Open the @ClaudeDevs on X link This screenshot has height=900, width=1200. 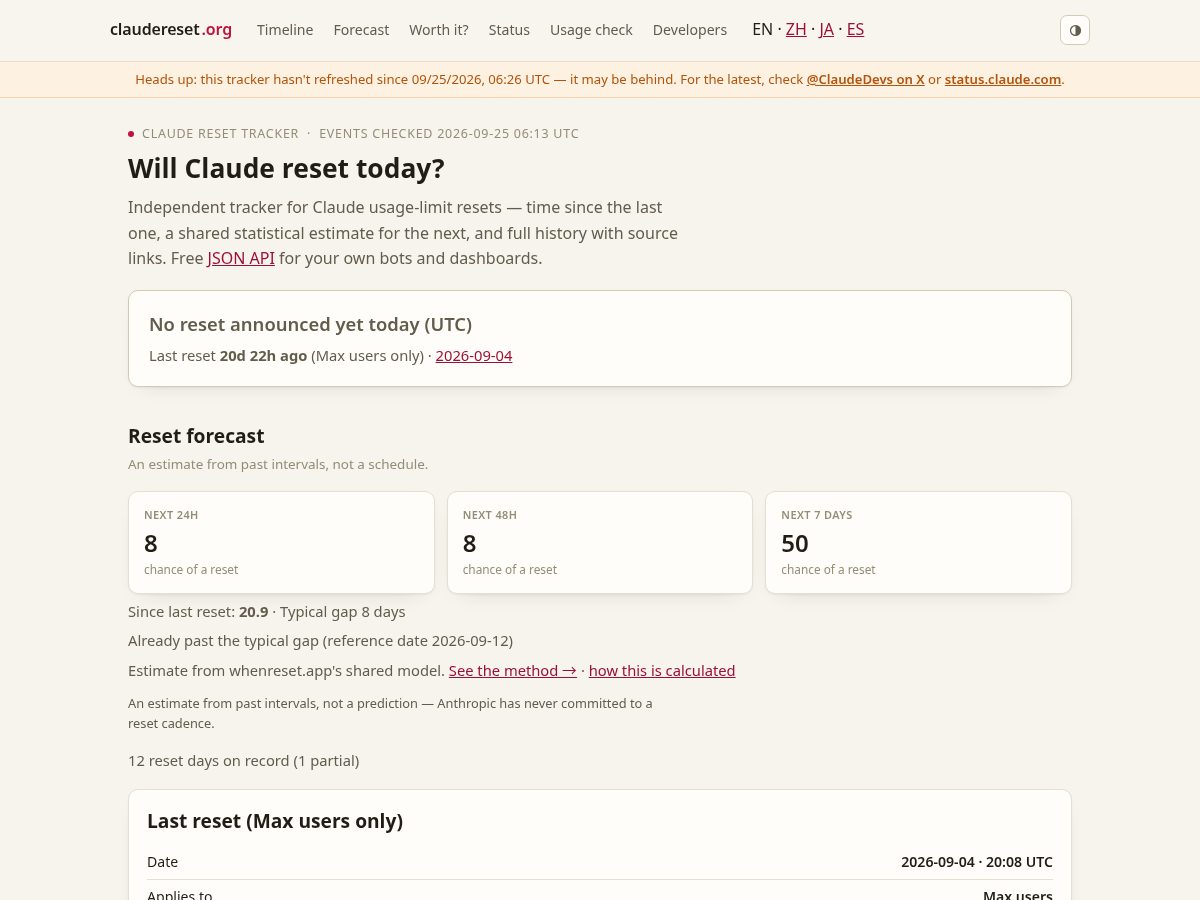point(865,79)
